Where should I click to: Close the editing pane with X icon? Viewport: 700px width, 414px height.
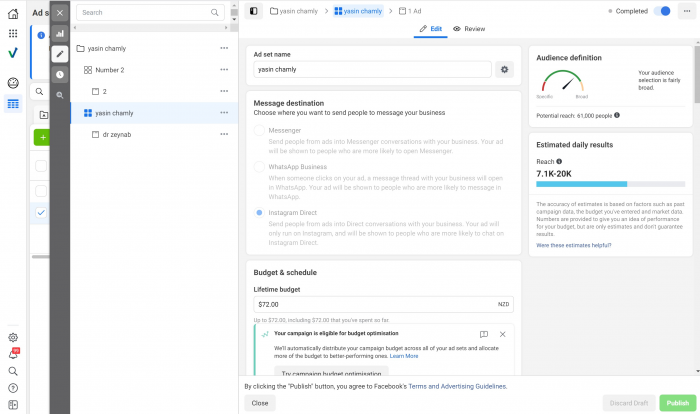click(x=60, y=12)
